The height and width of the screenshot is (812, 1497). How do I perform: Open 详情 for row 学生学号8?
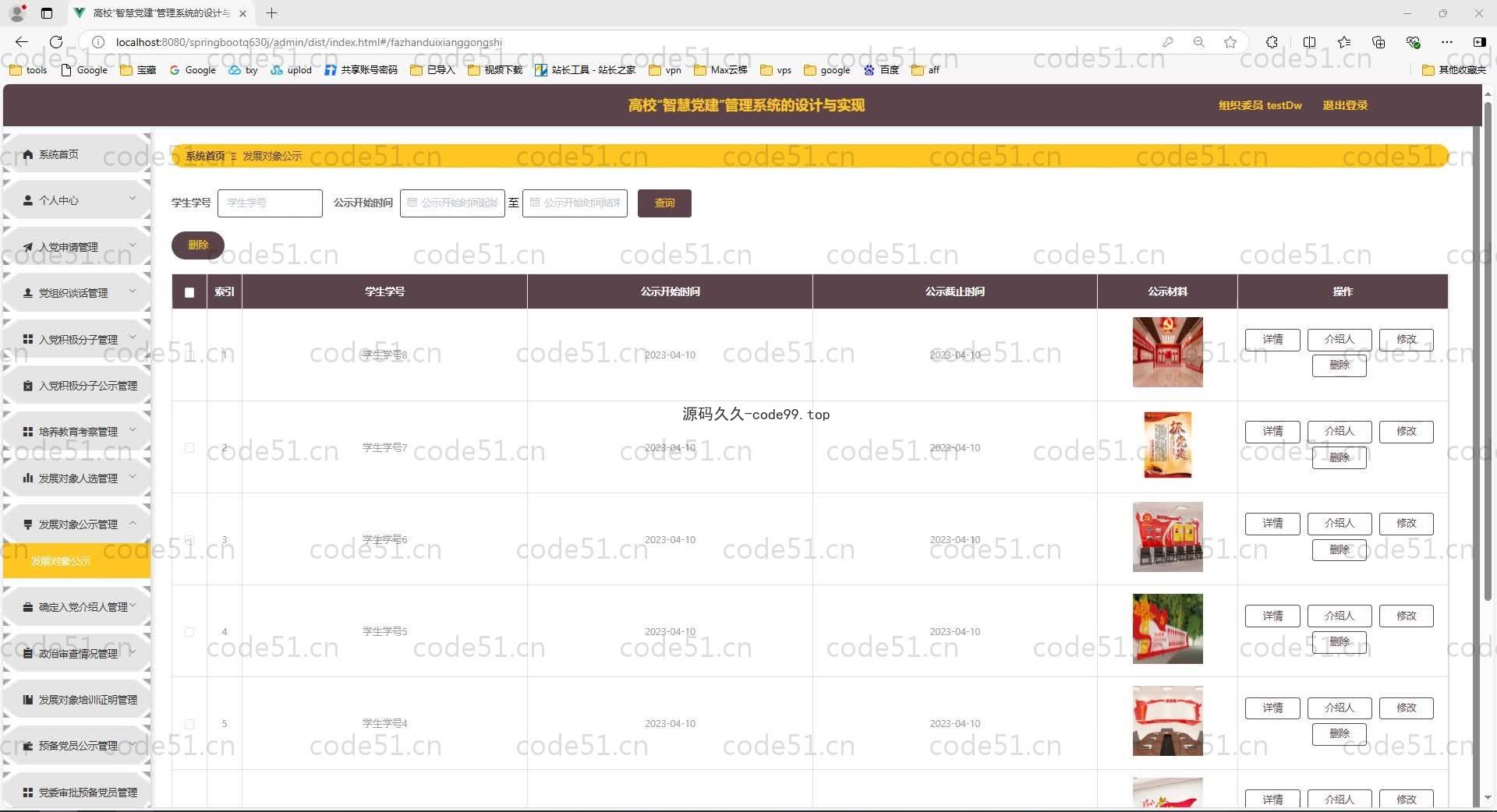1272,339
